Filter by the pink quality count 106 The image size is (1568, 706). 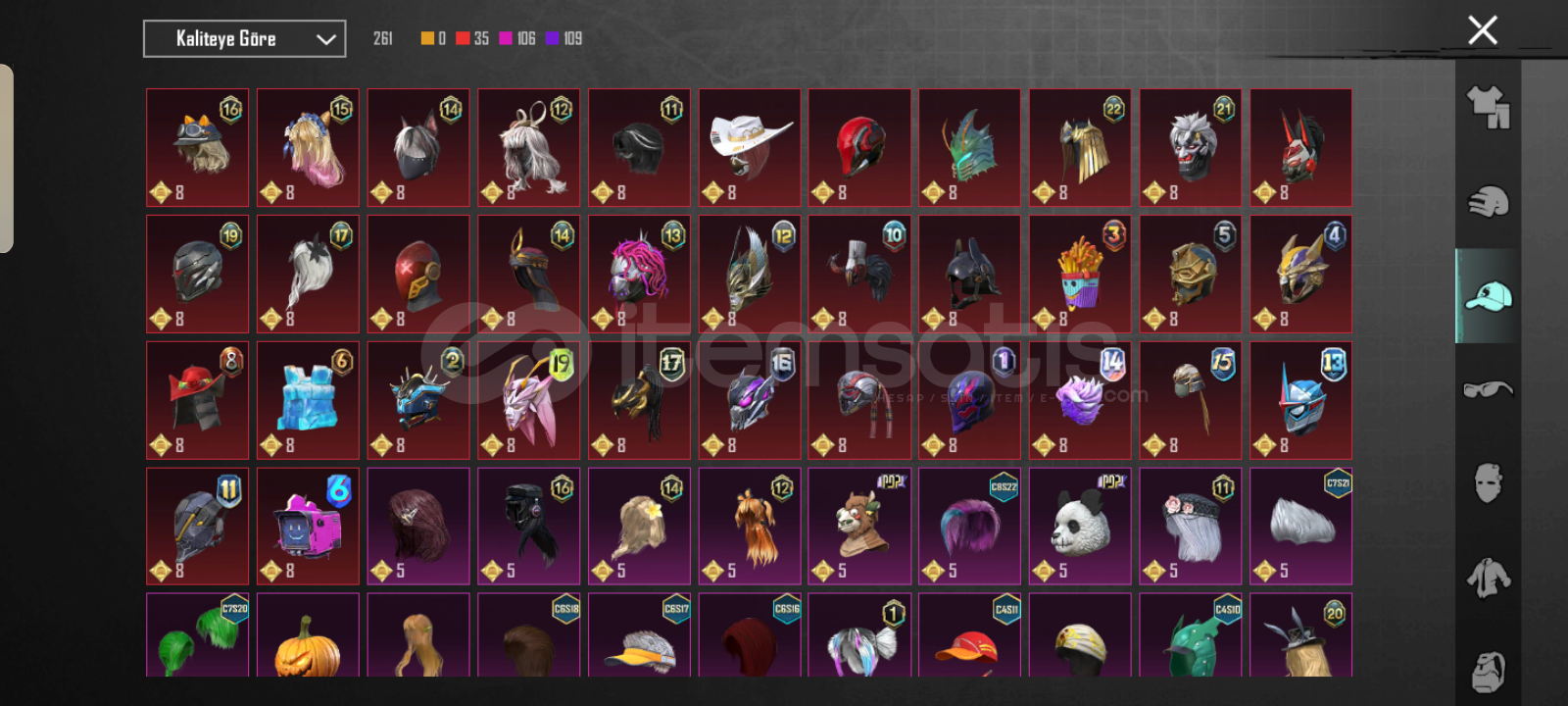517,38
